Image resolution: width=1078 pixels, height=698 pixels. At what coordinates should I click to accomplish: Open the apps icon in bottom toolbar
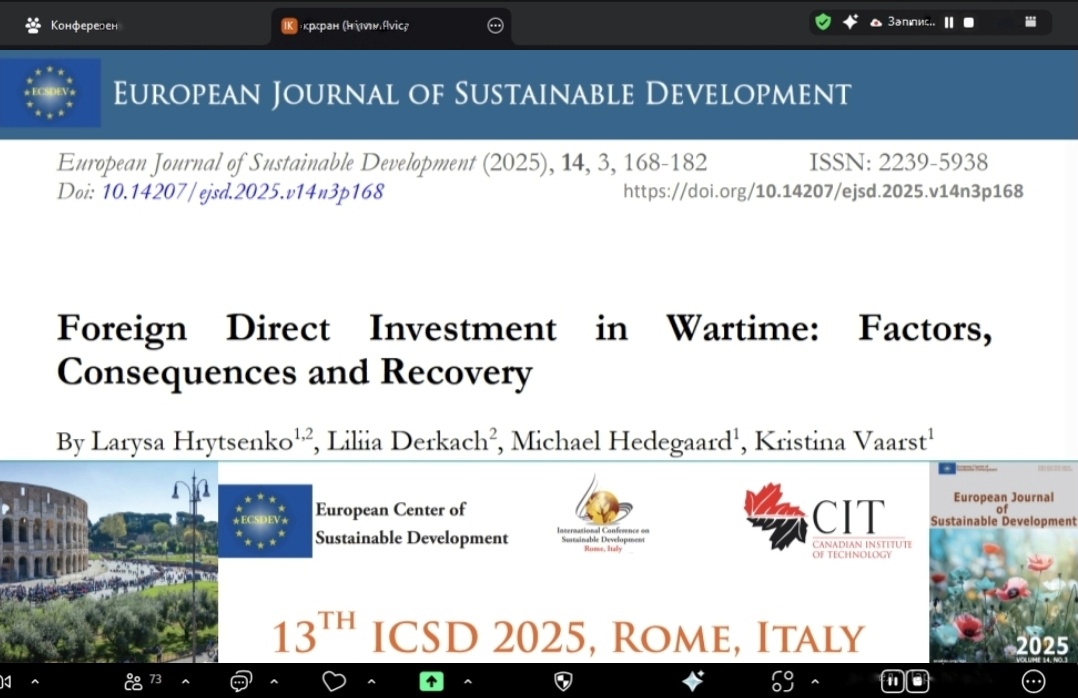point(783,681)
